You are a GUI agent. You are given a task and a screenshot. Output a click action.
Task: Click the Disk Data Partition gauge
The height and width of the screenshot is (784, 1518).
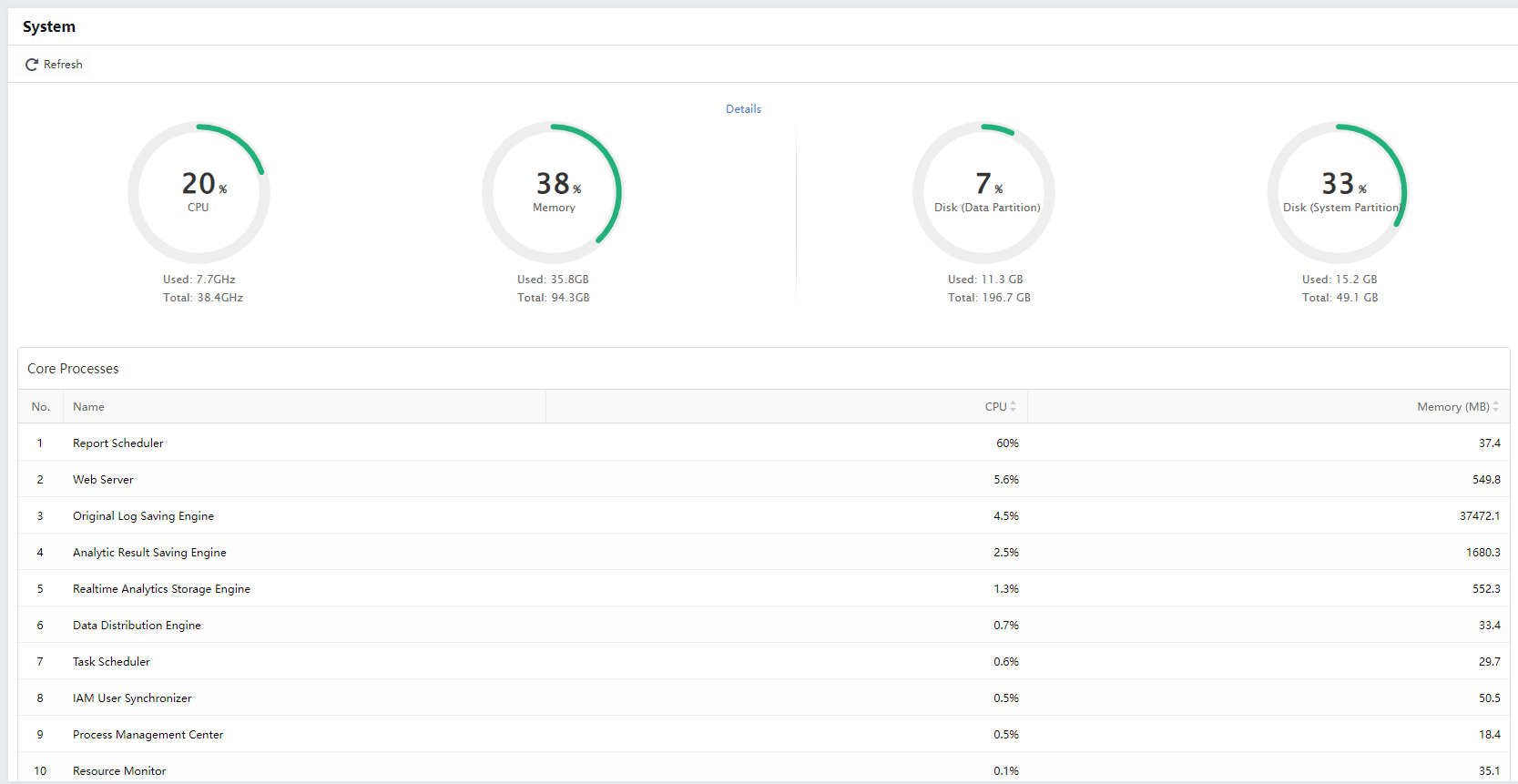(x=984, y=192)
